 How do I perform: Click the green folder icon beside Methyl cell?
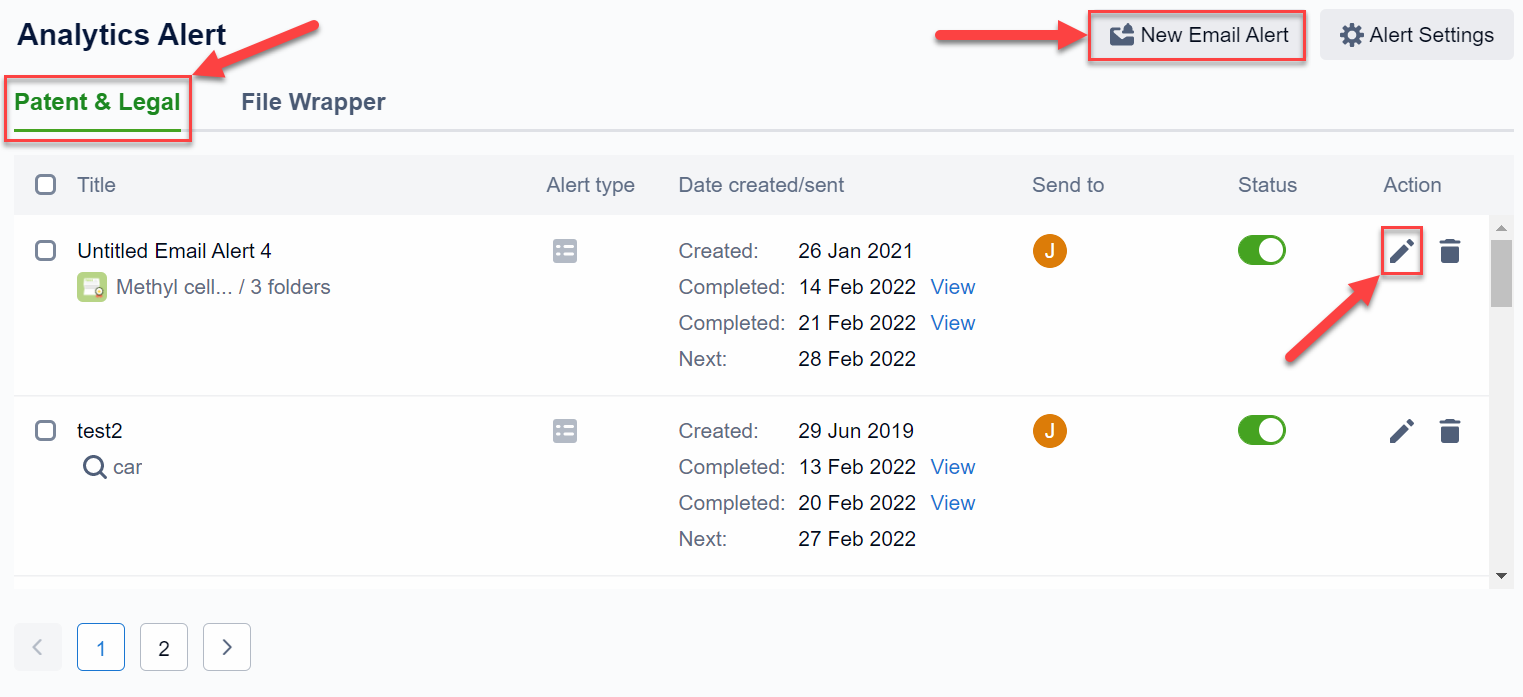click(92, 288)
